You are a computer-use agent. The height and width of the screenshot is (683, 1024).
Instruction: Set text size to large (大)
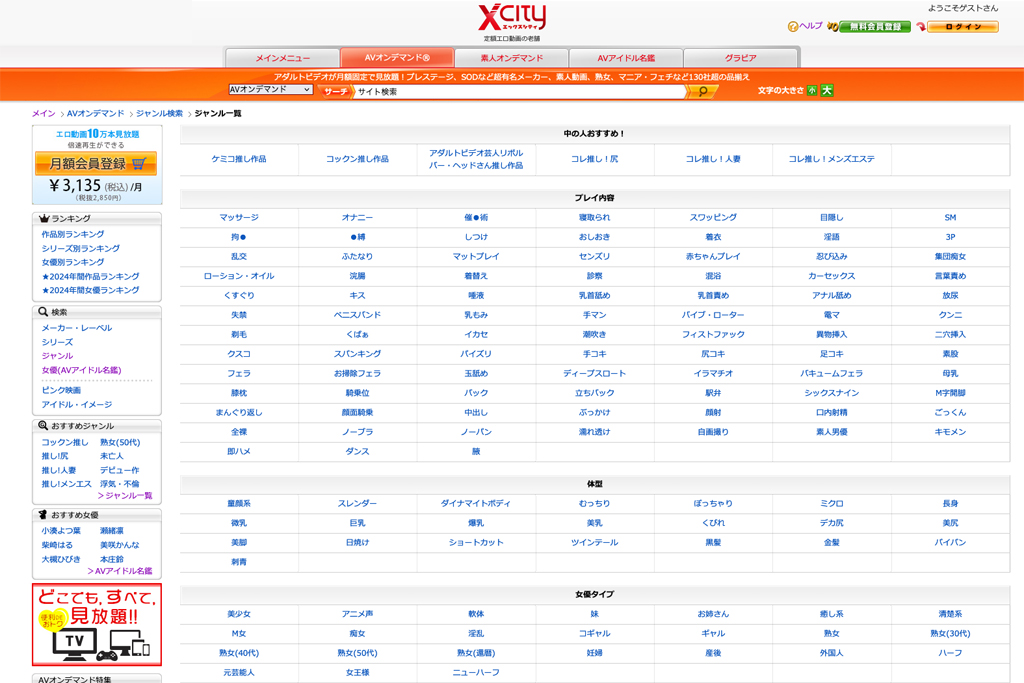(x=827, y=90)
